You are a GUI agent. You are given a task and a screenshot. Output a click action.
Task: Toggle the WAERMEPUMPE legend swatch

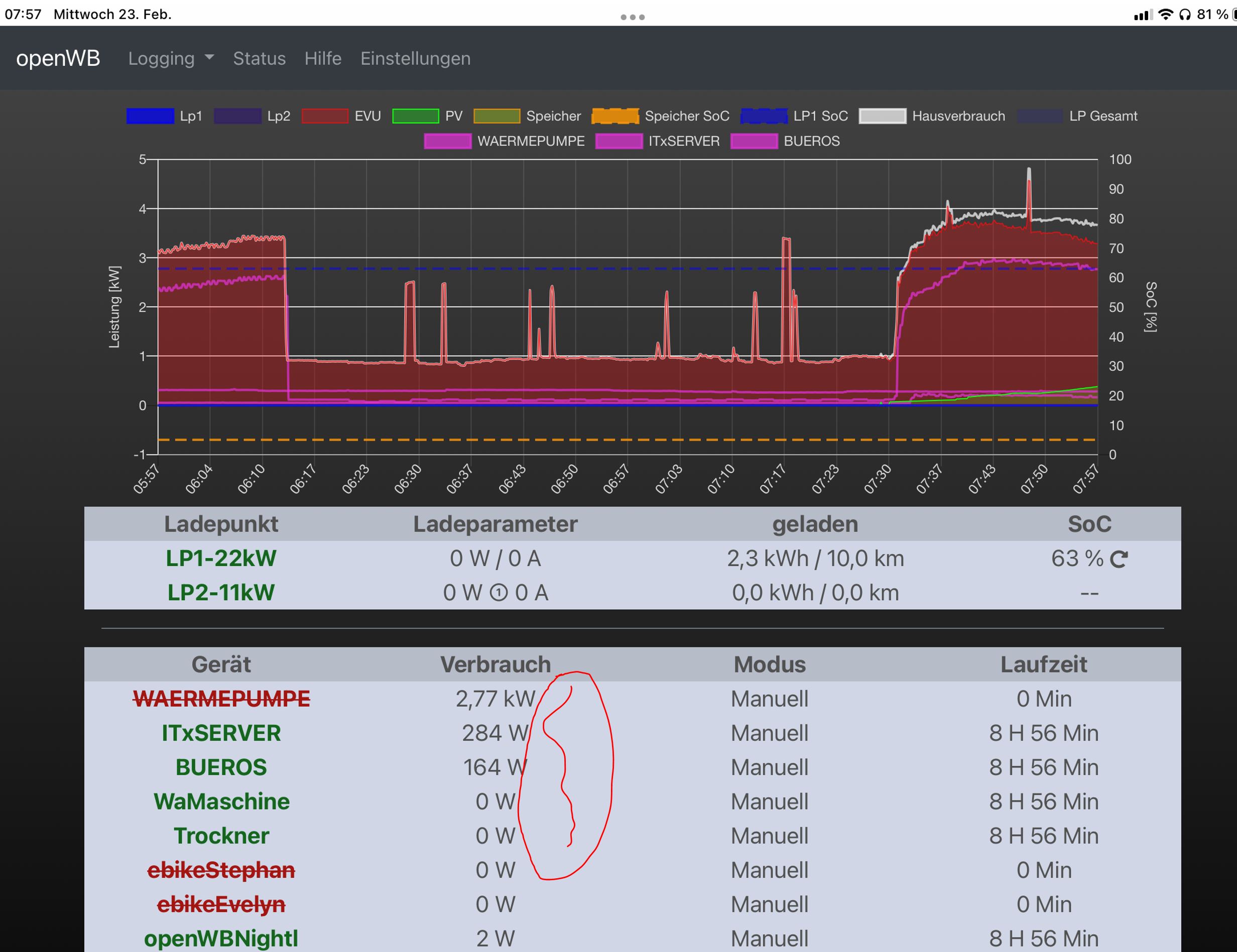pos(447,141)
